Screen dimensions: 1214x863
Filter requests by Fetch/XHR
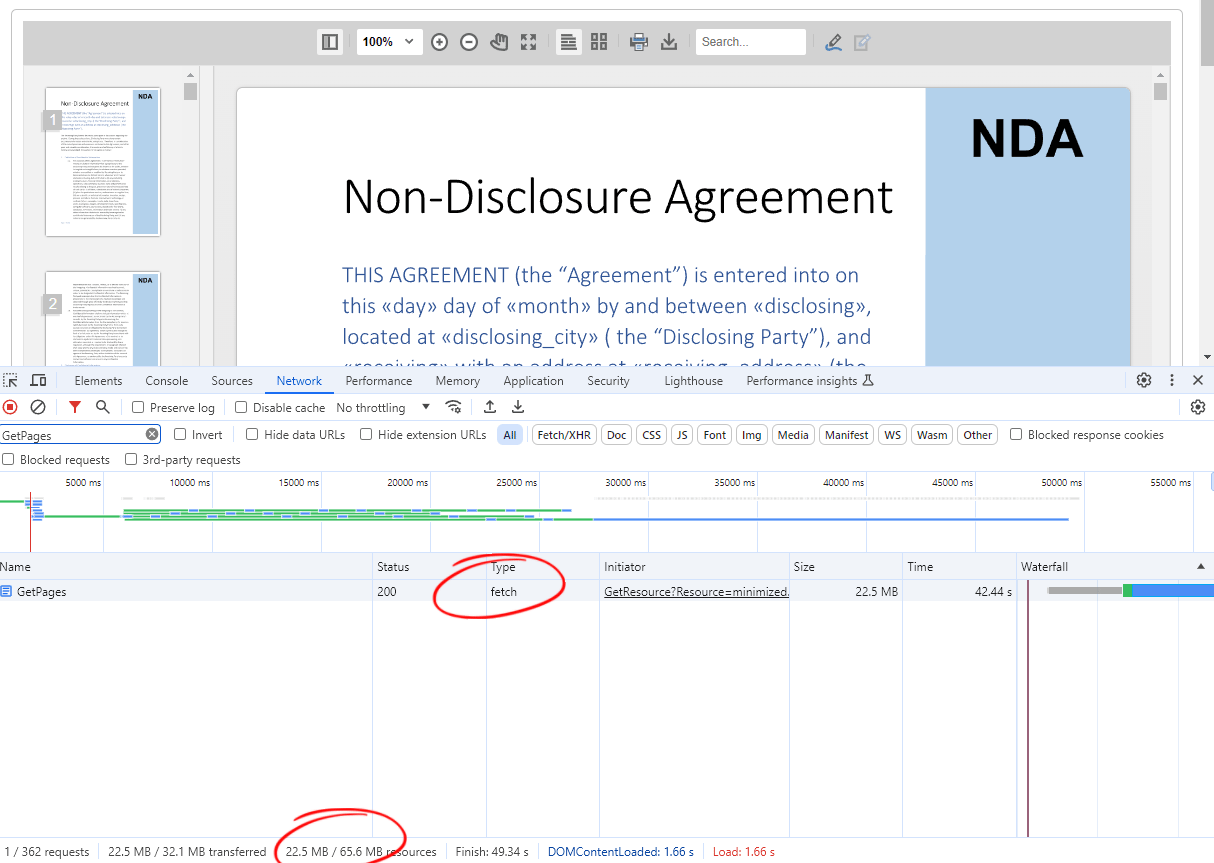pos(564,435)
